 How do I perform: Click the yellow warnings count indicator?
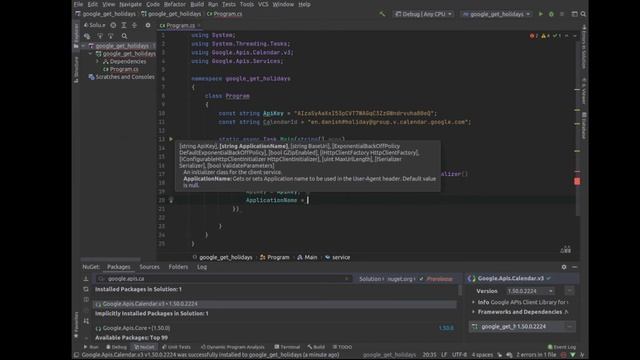pos(545,36)
